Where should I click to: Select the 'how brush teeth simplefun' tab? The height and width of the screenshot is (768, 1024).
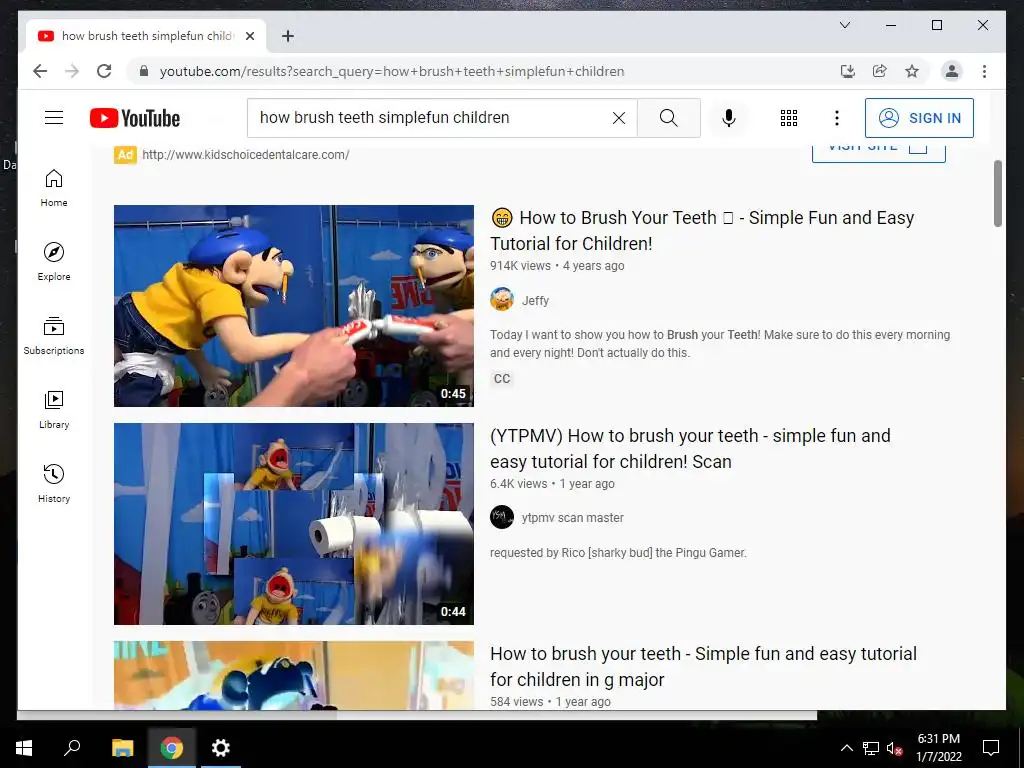(146, 36)
